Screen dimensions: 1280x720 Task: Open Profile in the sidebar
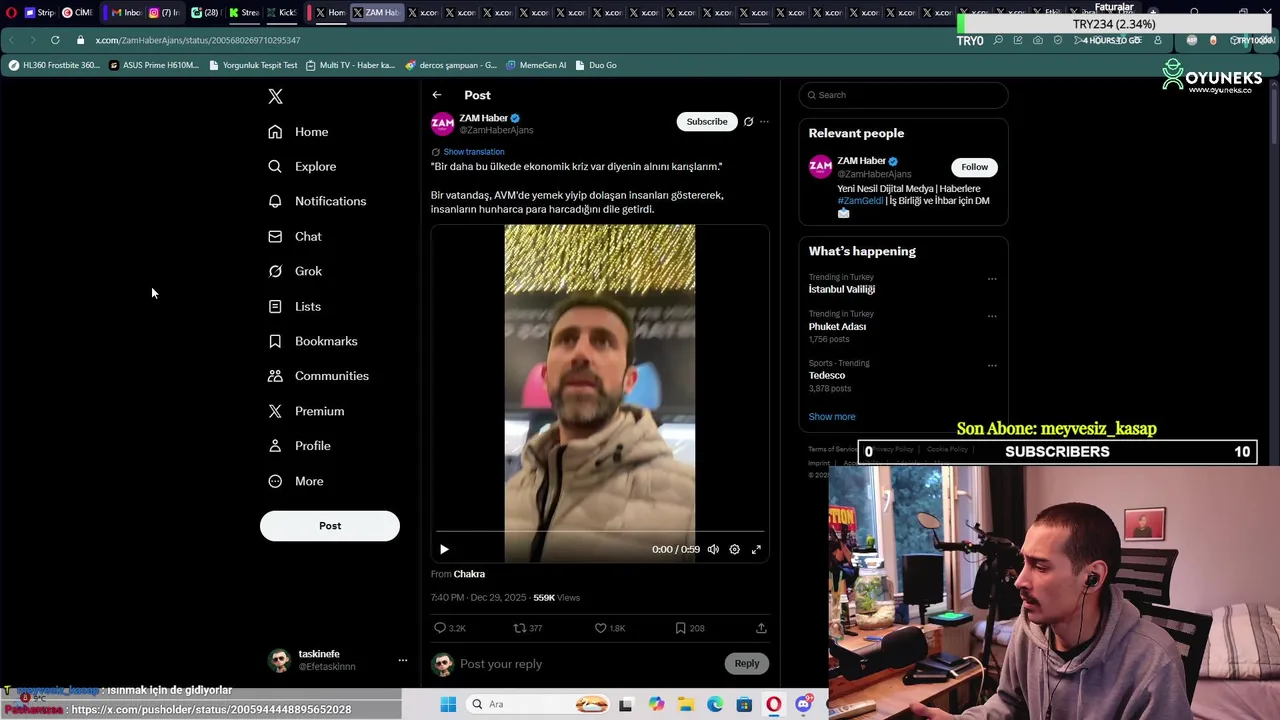tap(300, 446)
